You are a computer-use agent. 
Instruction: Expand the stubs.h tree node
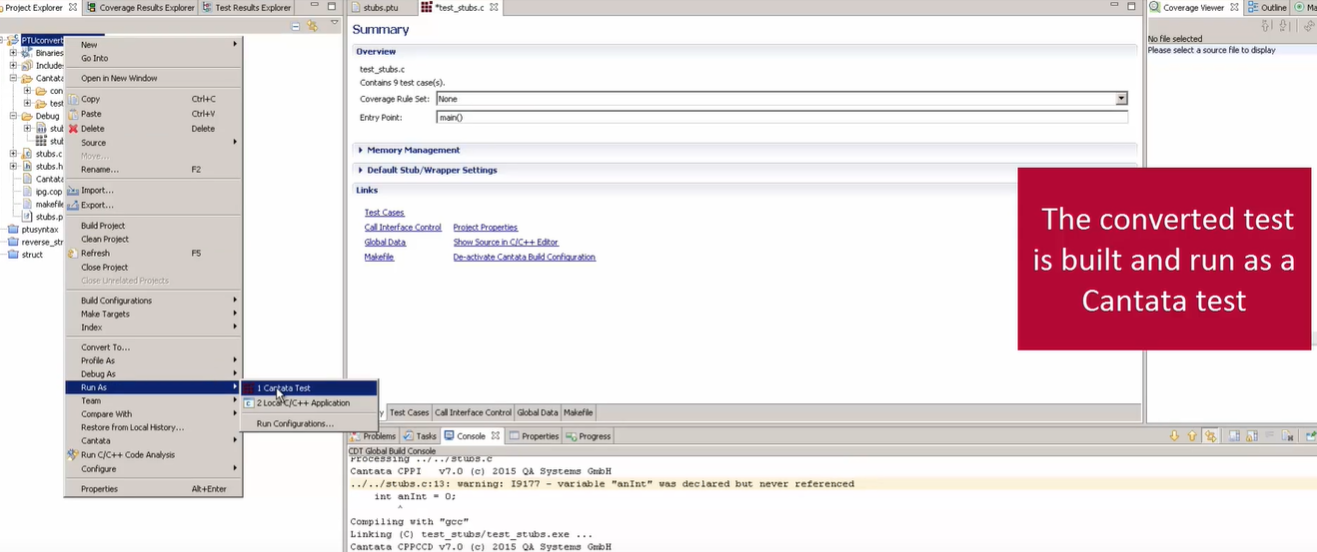tap(14, 166)
